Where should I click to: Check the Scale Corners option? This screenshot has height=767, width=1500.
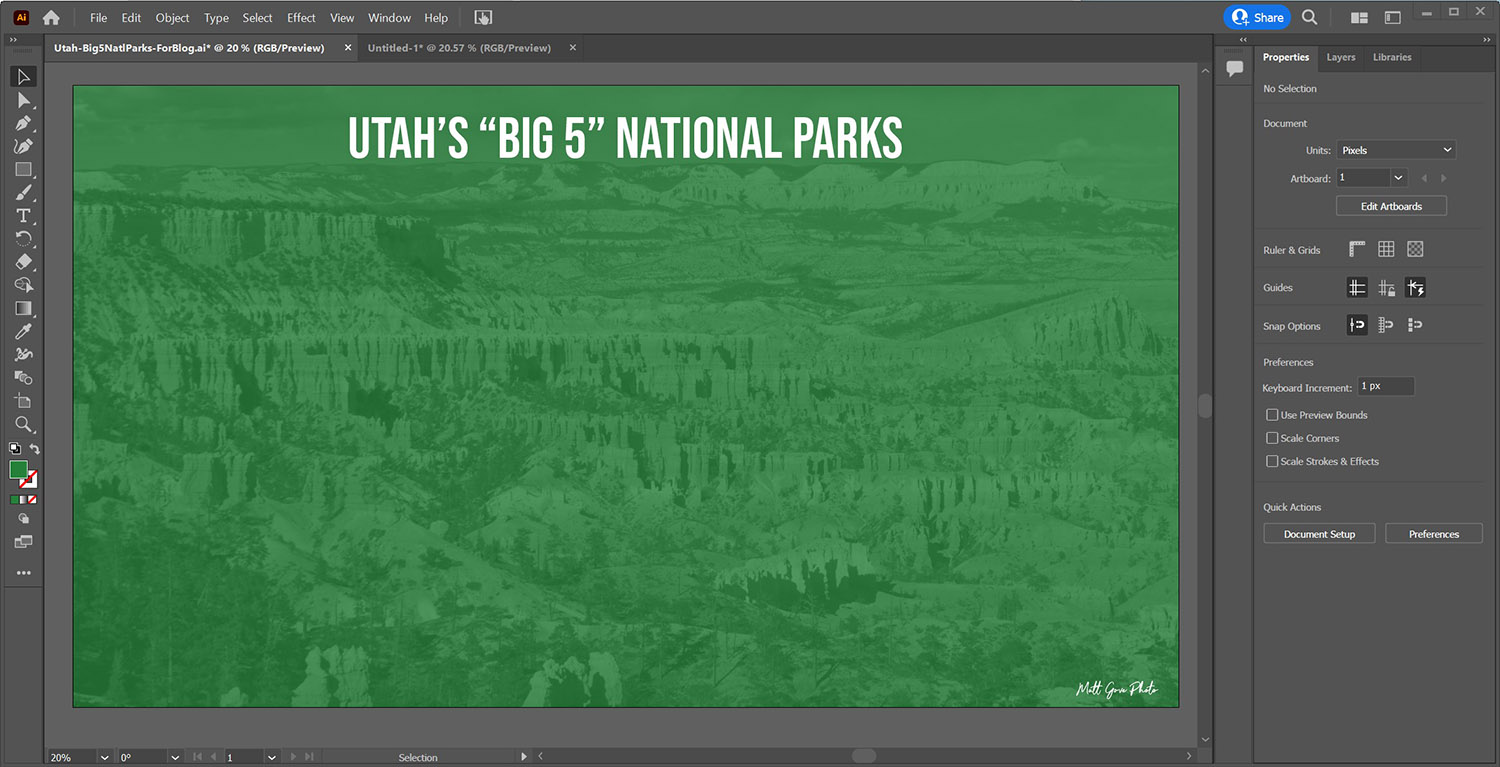click(x=1272, y=438)
